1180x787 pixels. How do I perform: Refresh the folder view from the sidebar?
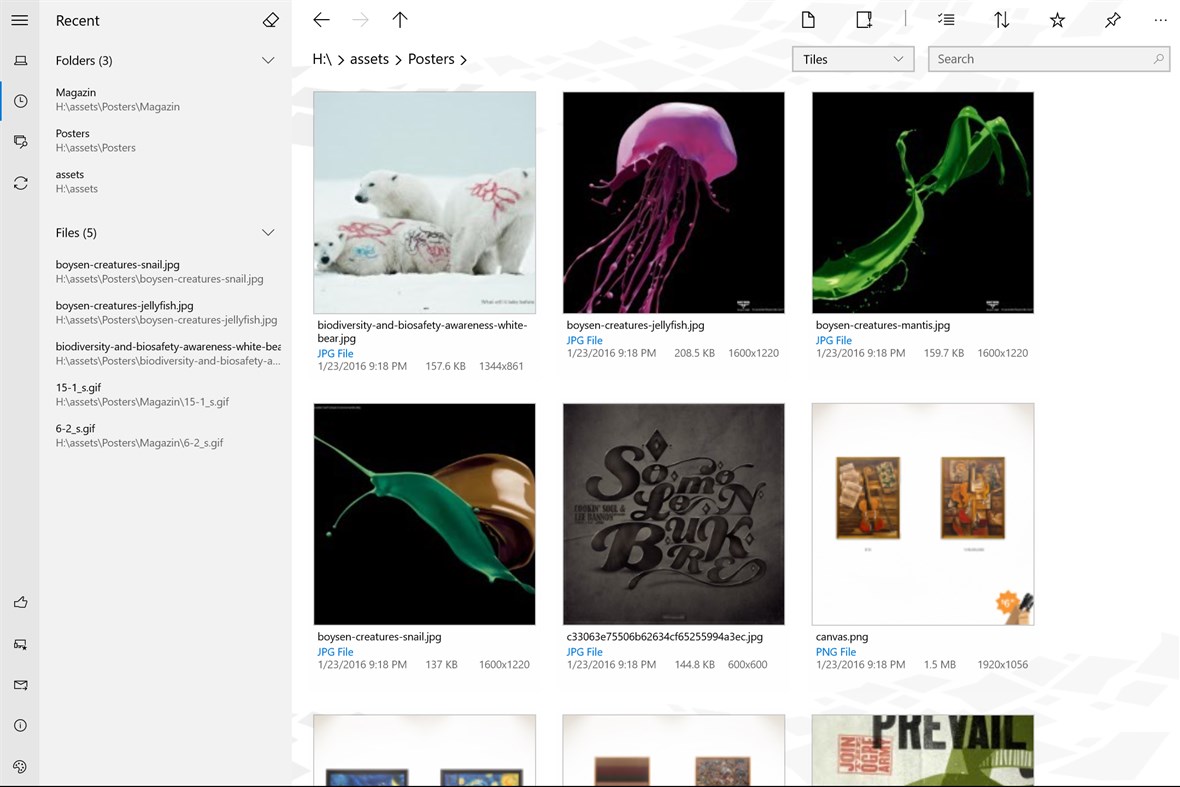point(20,182)
